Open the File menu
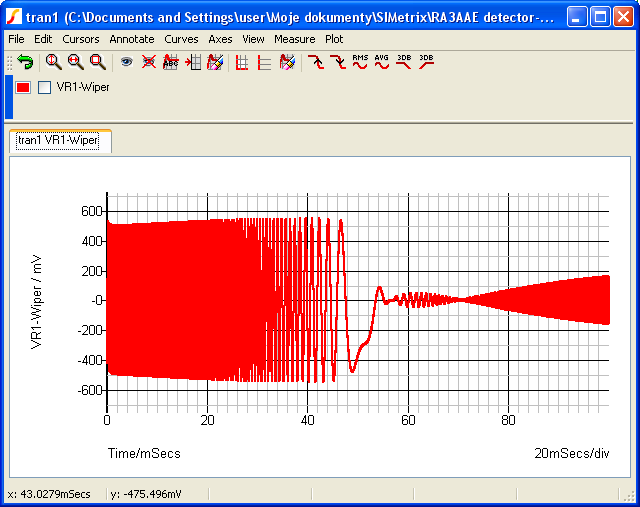This screenshot has height=507, width=640. (x=16, y=39)
